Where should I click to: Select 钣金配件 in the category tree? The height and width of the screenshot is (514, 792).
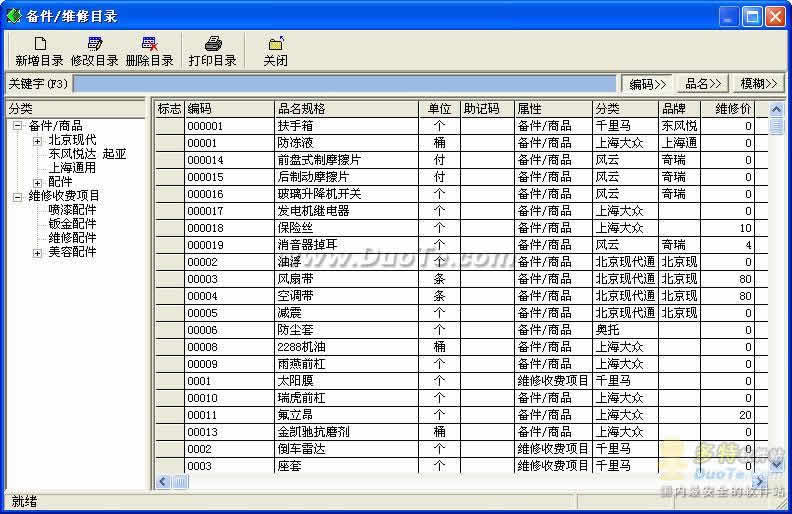click(x=72, y=224)
